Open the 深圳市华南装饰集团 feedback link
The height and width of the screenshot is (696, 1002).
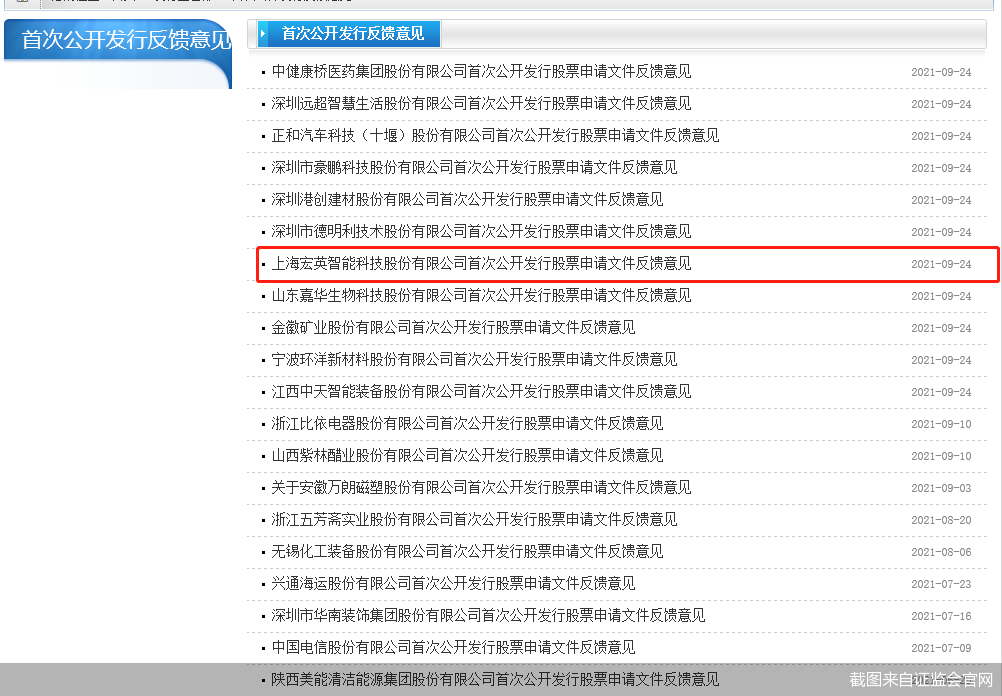coord(488,615)
